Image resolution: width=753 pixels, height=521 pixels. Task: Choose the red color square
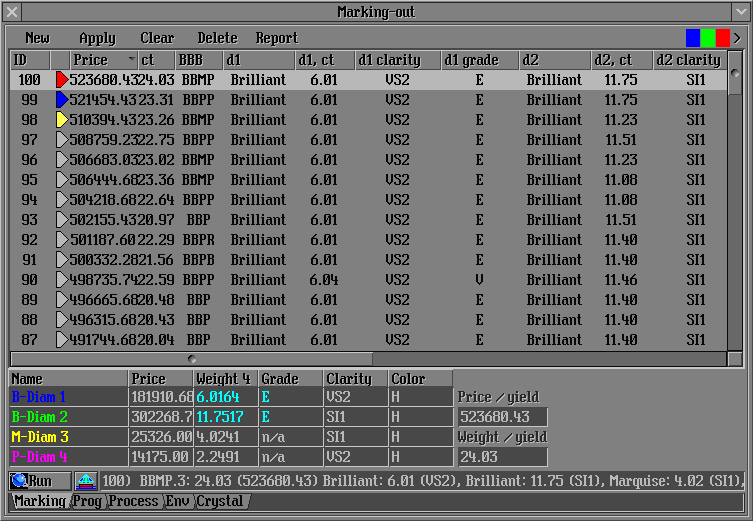tap(722, 38)
